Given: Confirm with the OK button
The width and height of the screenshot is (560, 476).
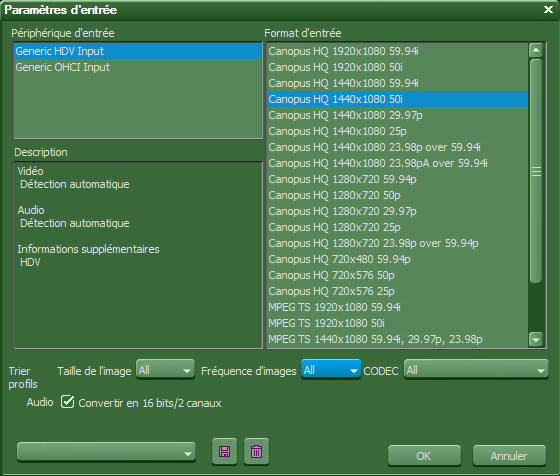Looking at the screenshot, I should click(424, 456).
